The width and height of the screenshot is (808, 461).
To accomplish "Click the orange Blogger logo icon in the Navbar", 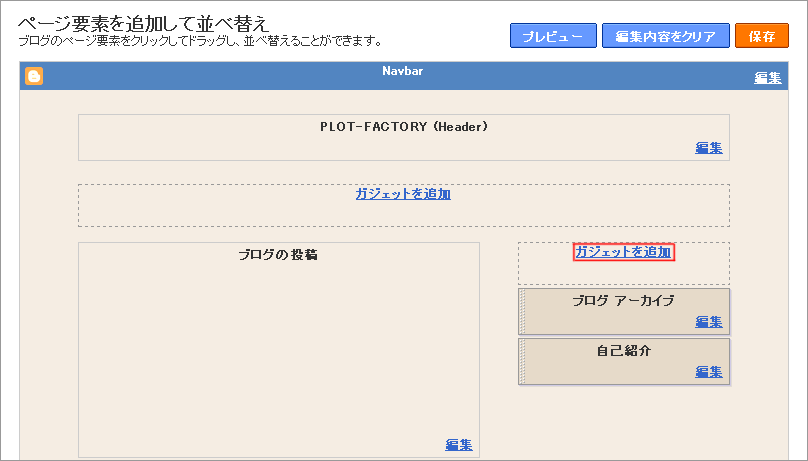I will 34,76.
